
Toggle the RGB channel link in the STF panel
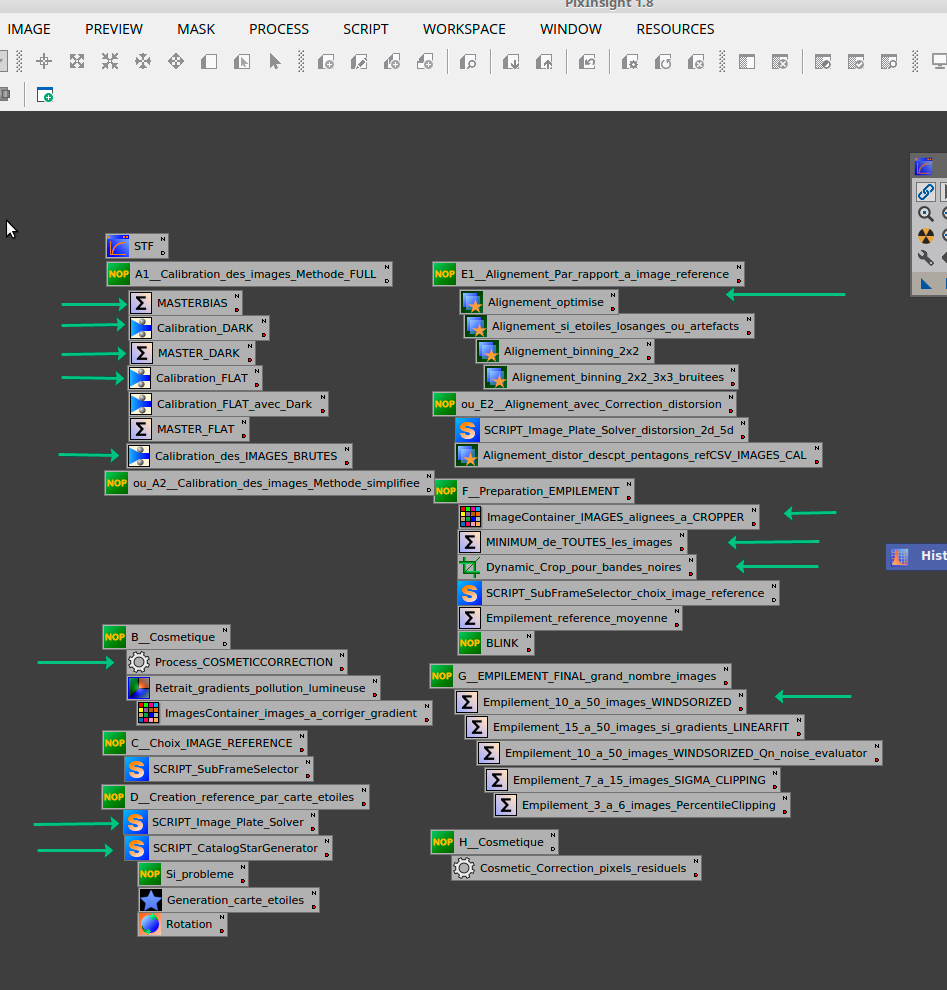click(925, 192)
